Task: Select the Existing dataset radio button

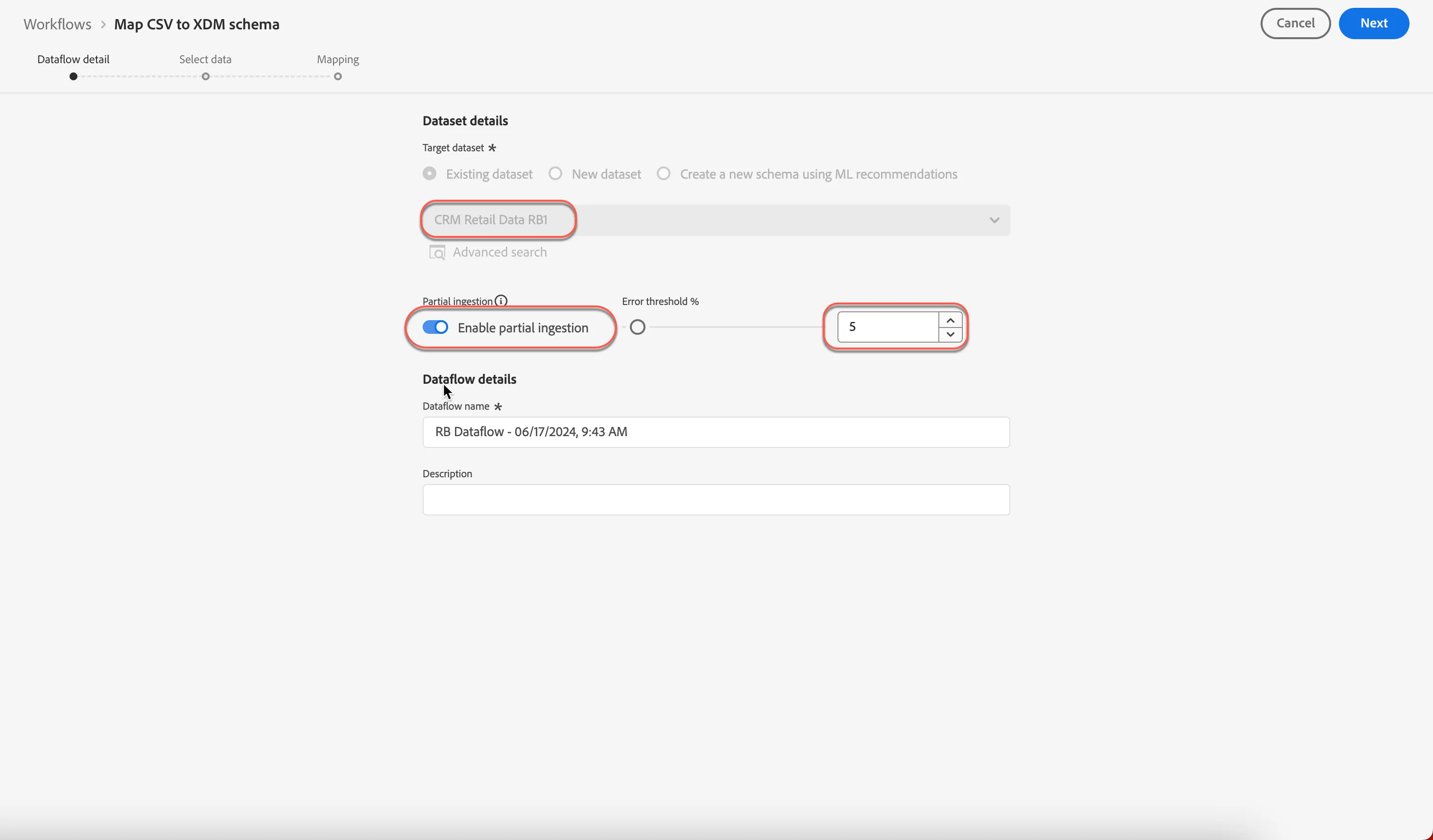Action: pos(430,173)
